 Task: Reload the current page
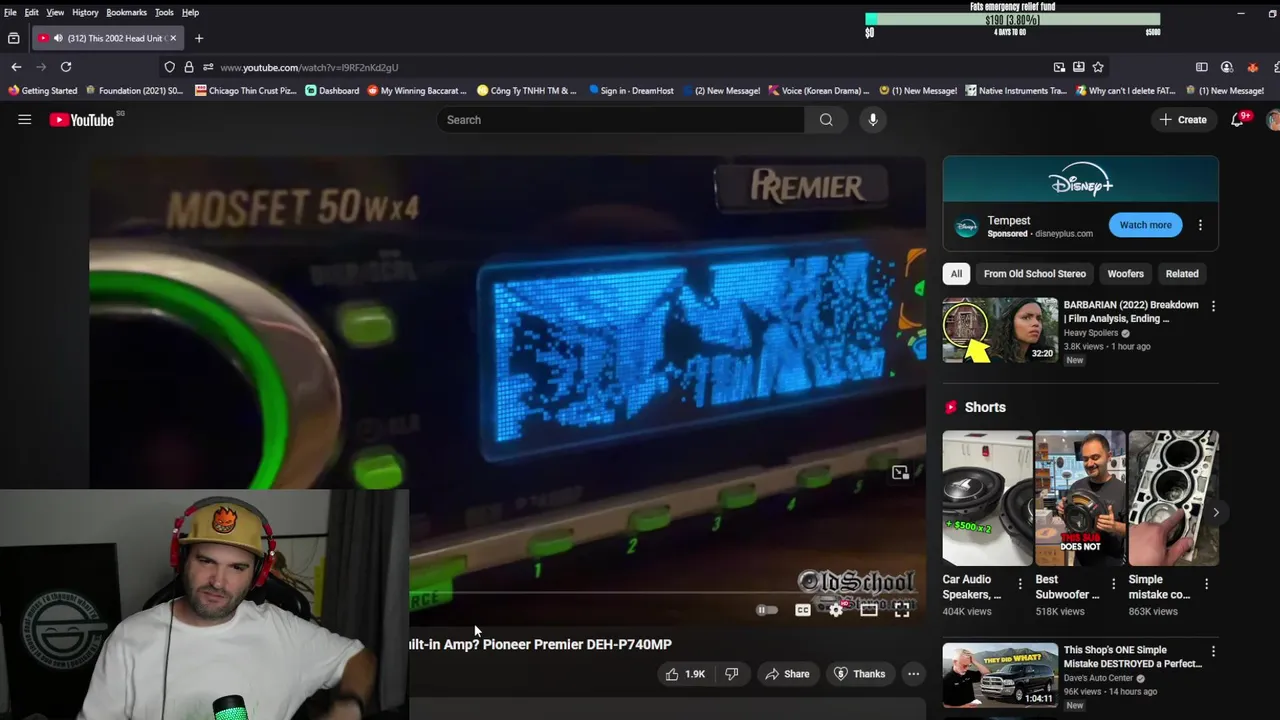click(66, 67)
